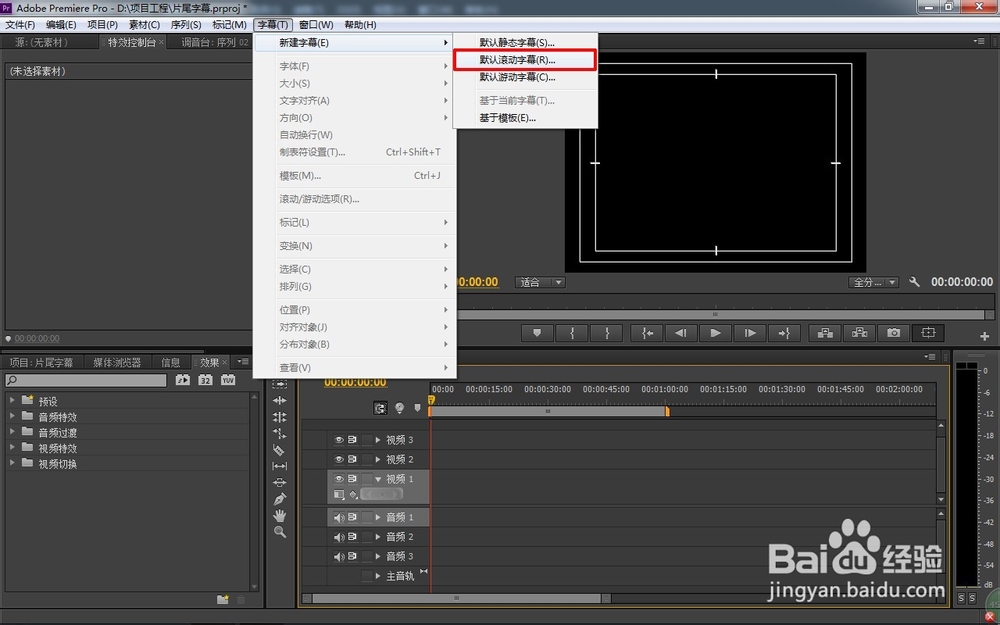Click the timeline zoom scroll bar
The image size is (1000, 625).
(457, 598)
